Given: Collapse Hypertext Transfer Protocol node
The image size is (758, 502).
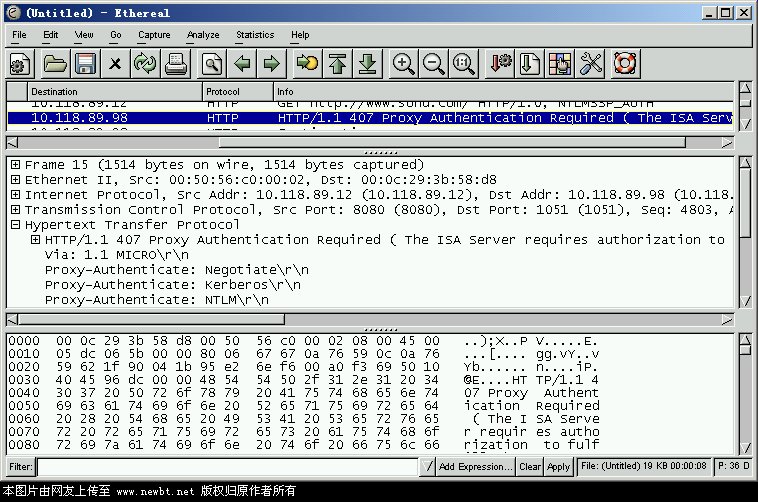Looking at the screenshot, I should coord(15,224).
